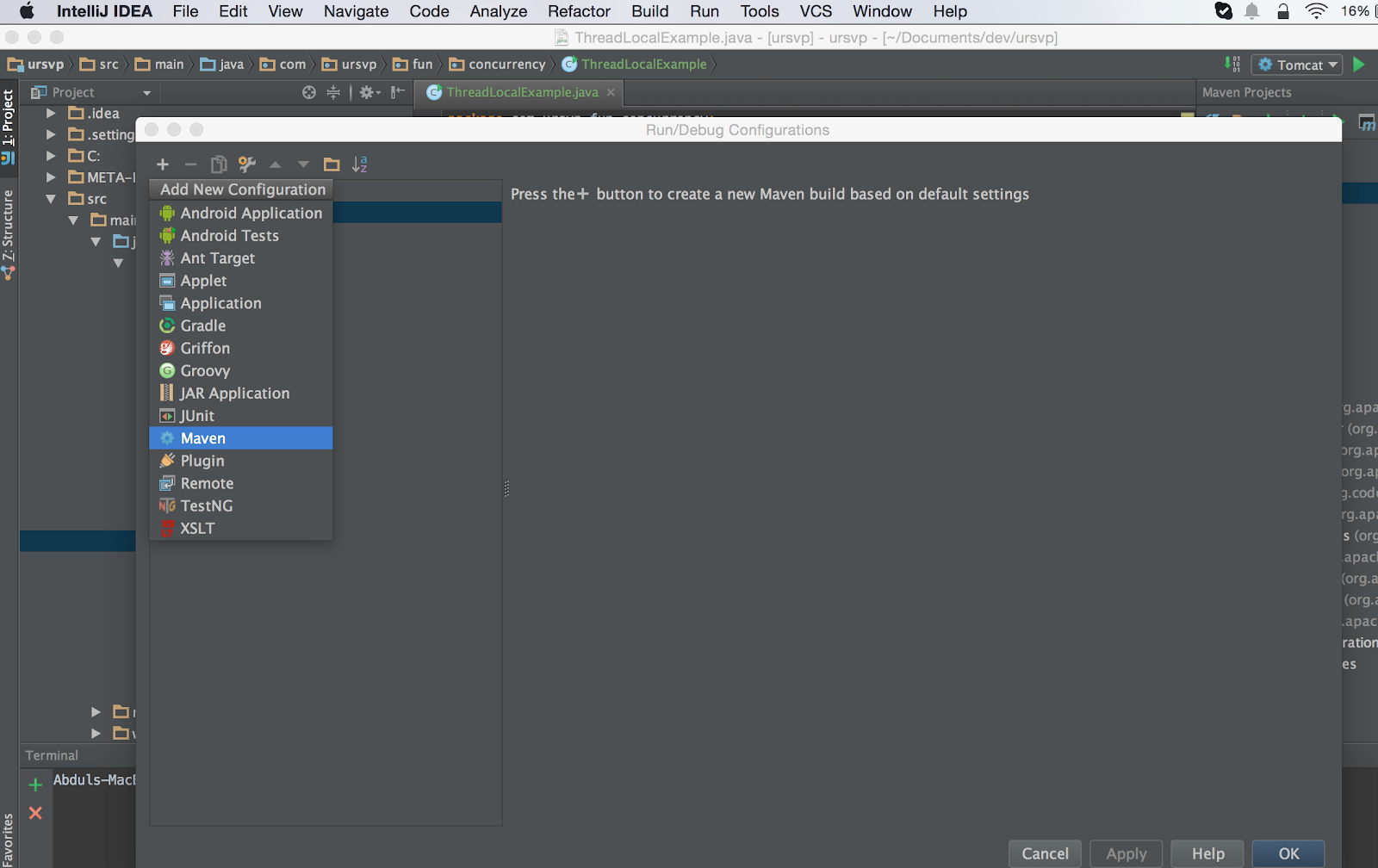Select Griffon configuration type
1378x868 pixels.
[x=241, y=348]
